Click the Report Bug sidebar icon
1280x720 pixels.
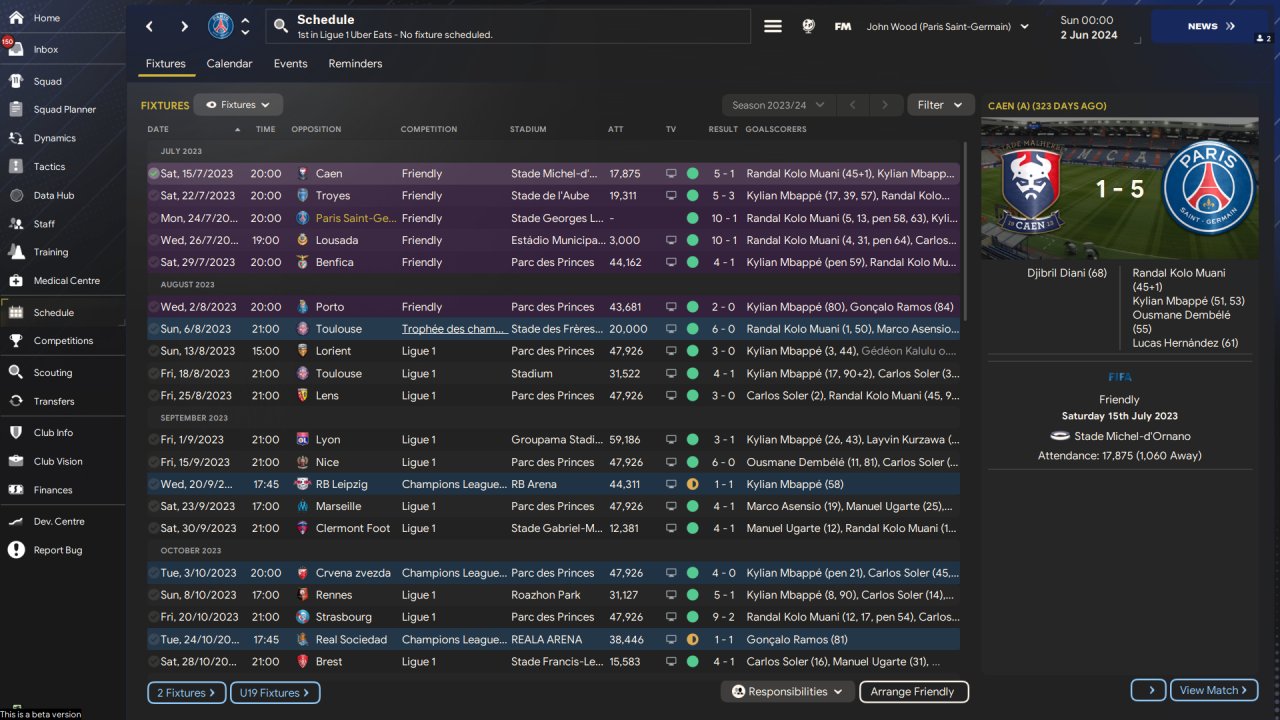click(16, 550)
